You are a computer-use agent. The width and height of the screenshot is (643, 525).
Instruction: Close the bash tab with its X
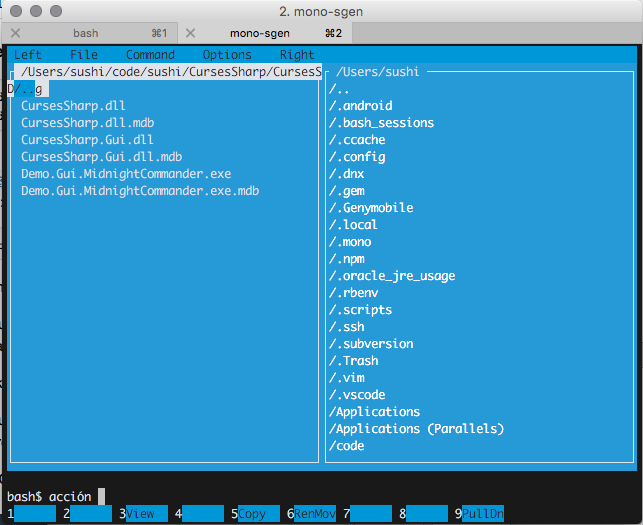coord(16,33)
